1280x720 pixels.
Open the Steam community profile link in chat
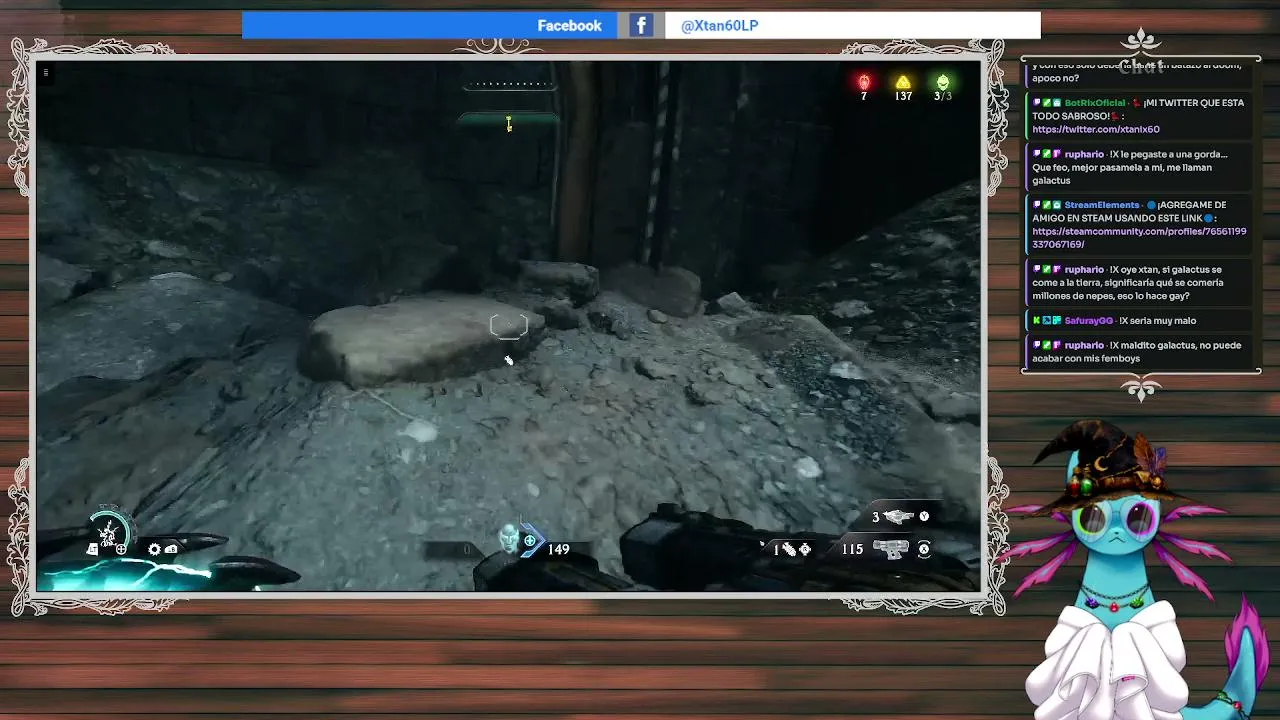click(x=1139, y=237)
